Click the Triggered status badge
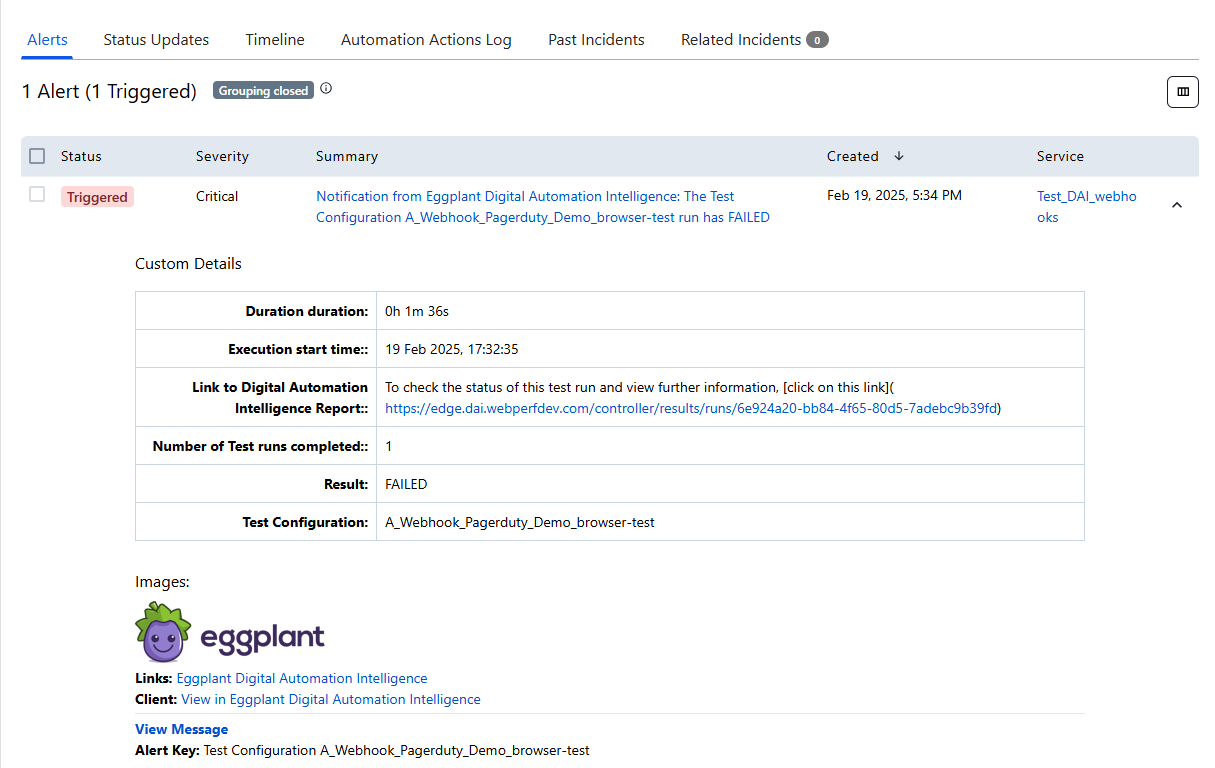Screen dimensions: 1215x768 (97, 197)
